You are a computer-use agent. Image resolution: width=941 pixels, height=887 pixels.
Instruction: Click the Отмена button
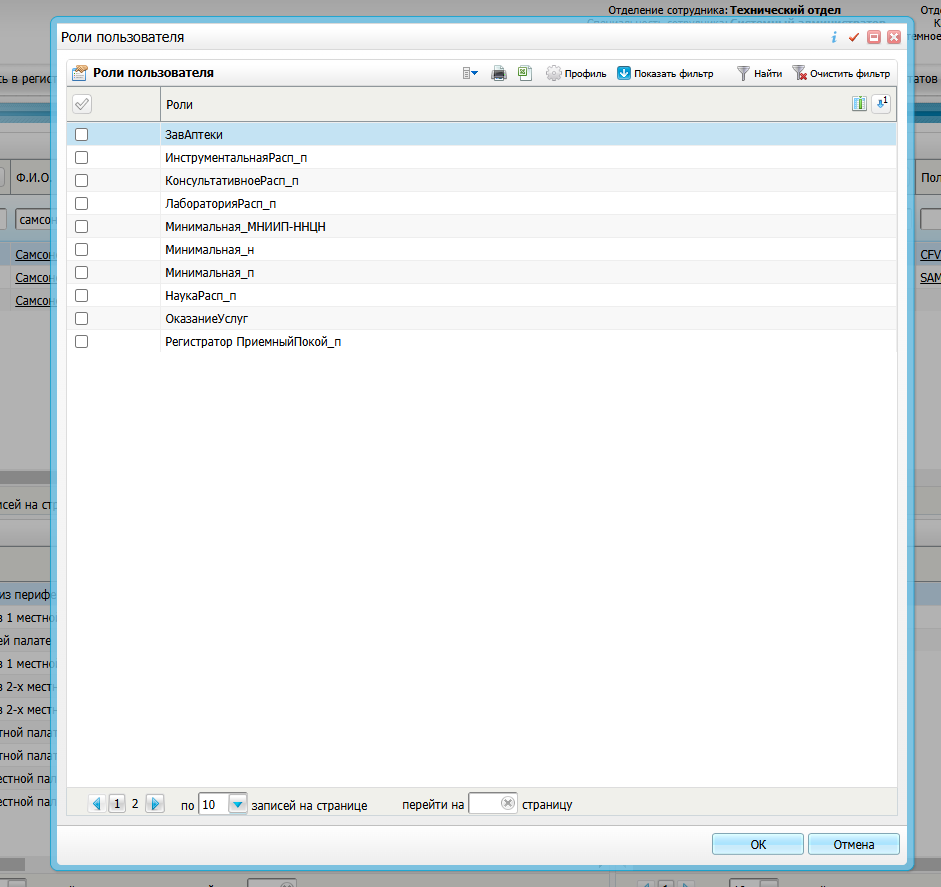click(853, 844)
